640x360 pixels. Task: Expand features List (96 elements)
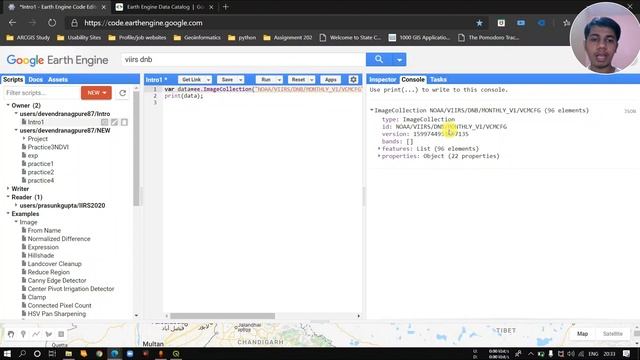(x=379, y=149)
